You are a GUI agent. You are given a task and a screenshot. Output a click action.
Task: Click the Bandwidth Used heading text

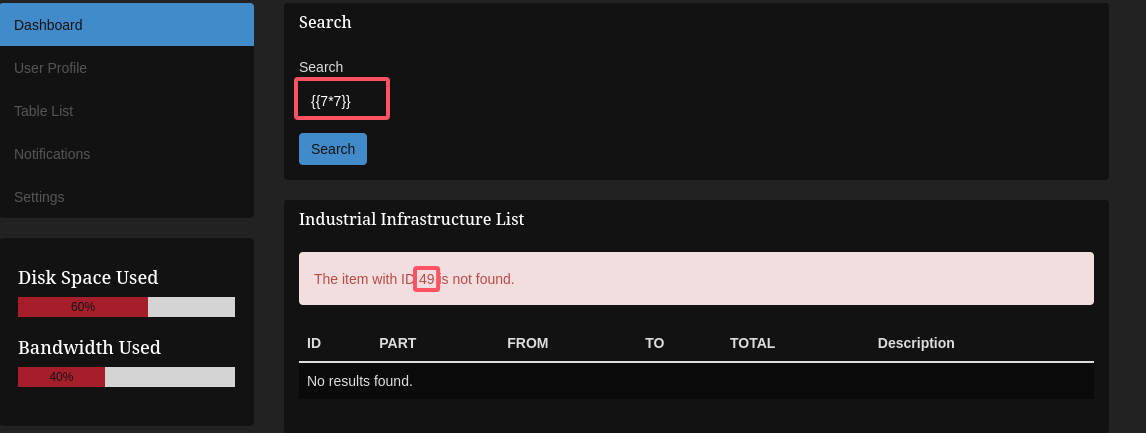pos(89,348)
